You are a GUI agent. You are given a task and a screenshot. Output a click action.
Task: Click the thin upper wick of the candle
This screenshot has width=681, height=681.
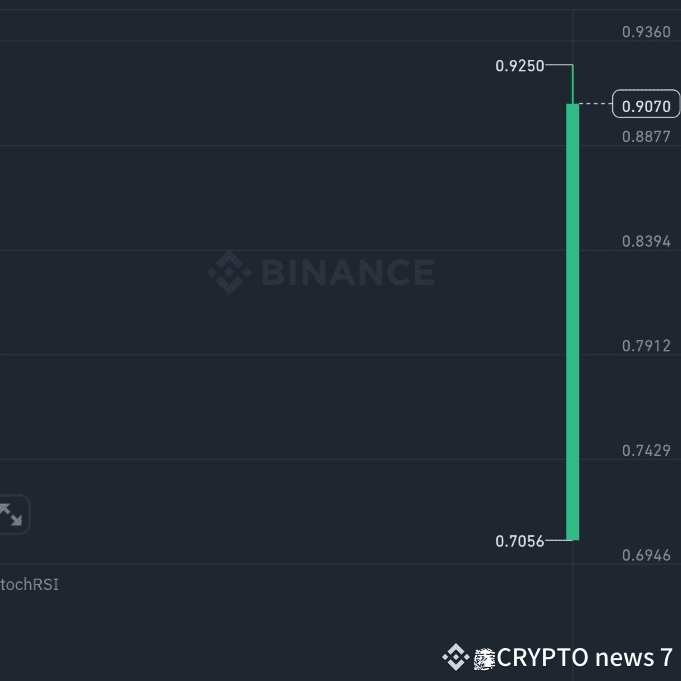[572, 84]
